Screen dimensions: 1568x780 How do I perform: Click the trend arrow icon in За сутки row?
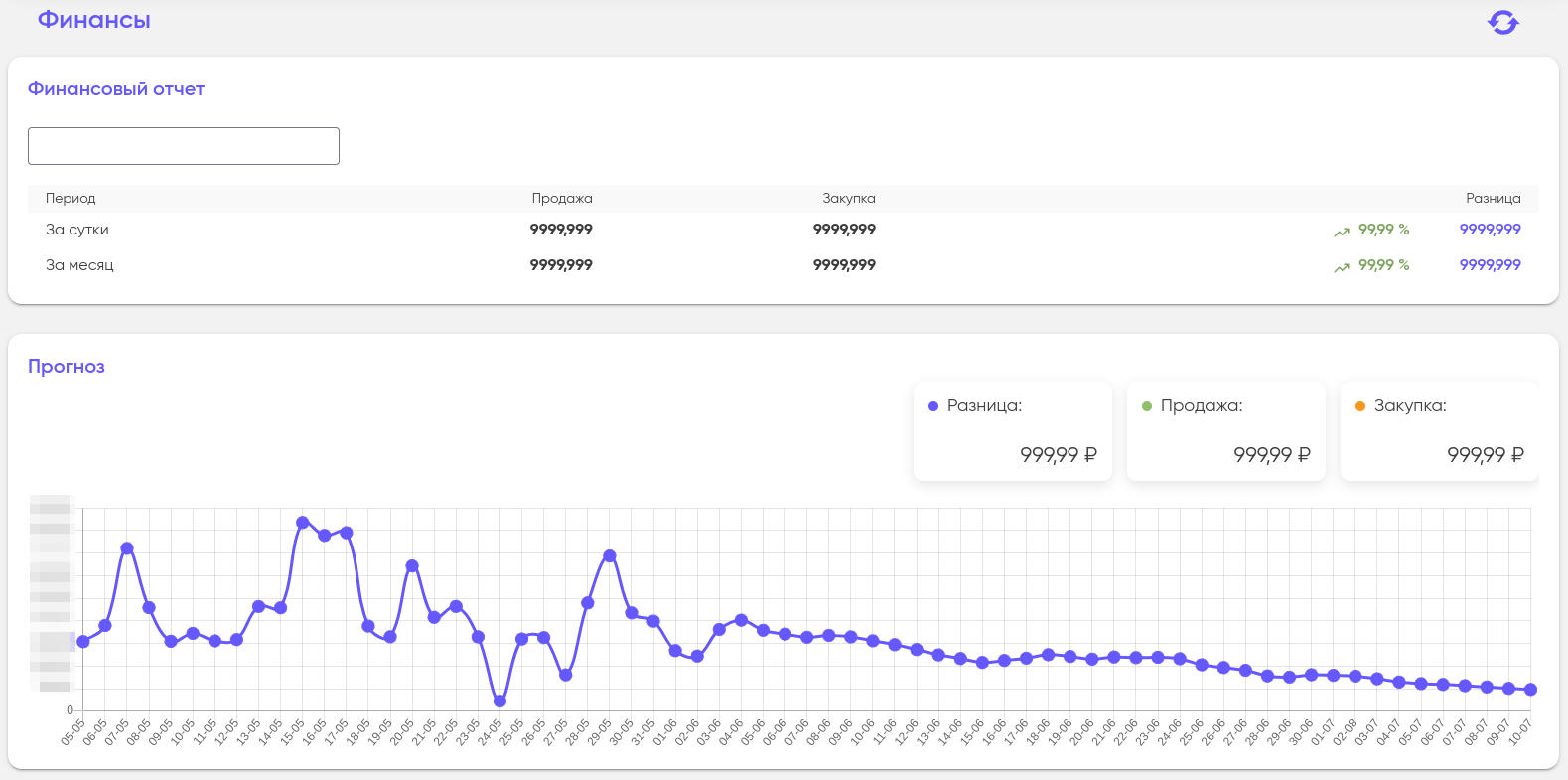tap(1342, 232)
